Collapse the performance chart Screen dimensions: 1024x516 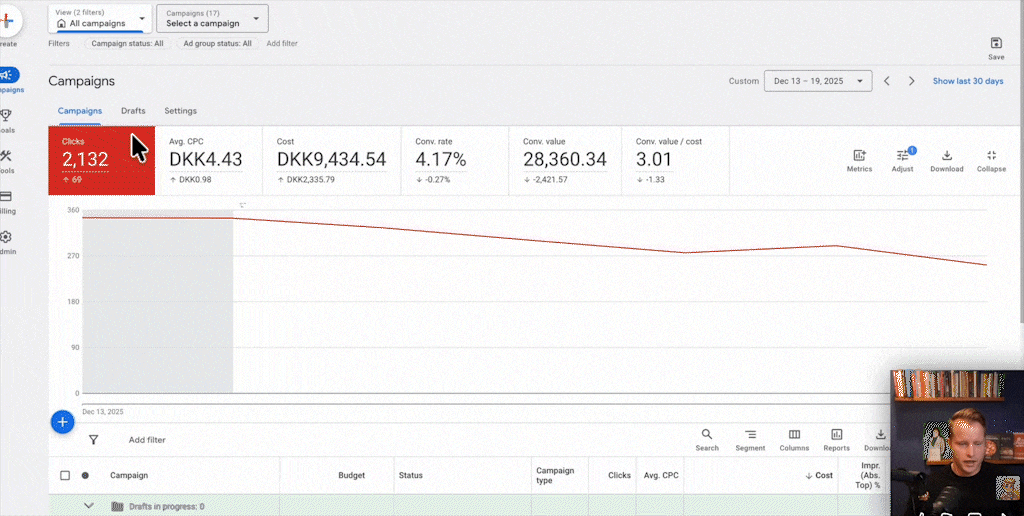click(991, 156)
